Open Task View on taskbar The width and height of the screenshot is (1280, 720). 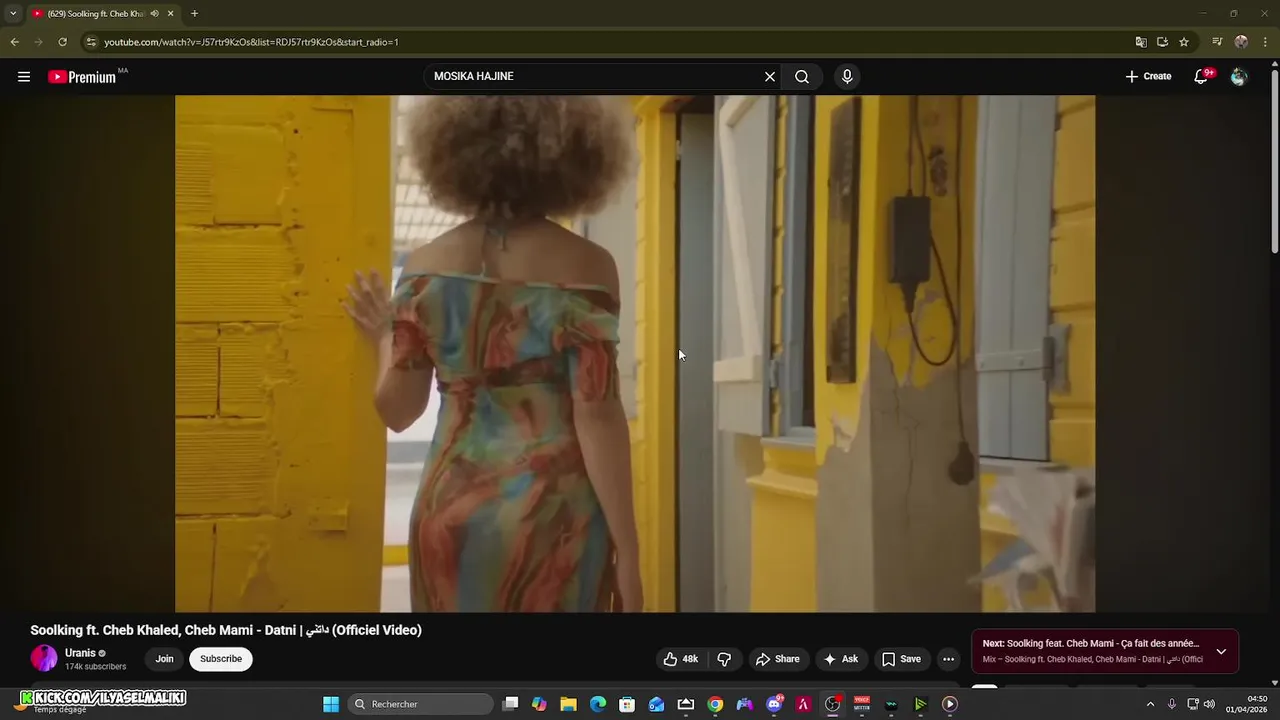click(510, 704)
